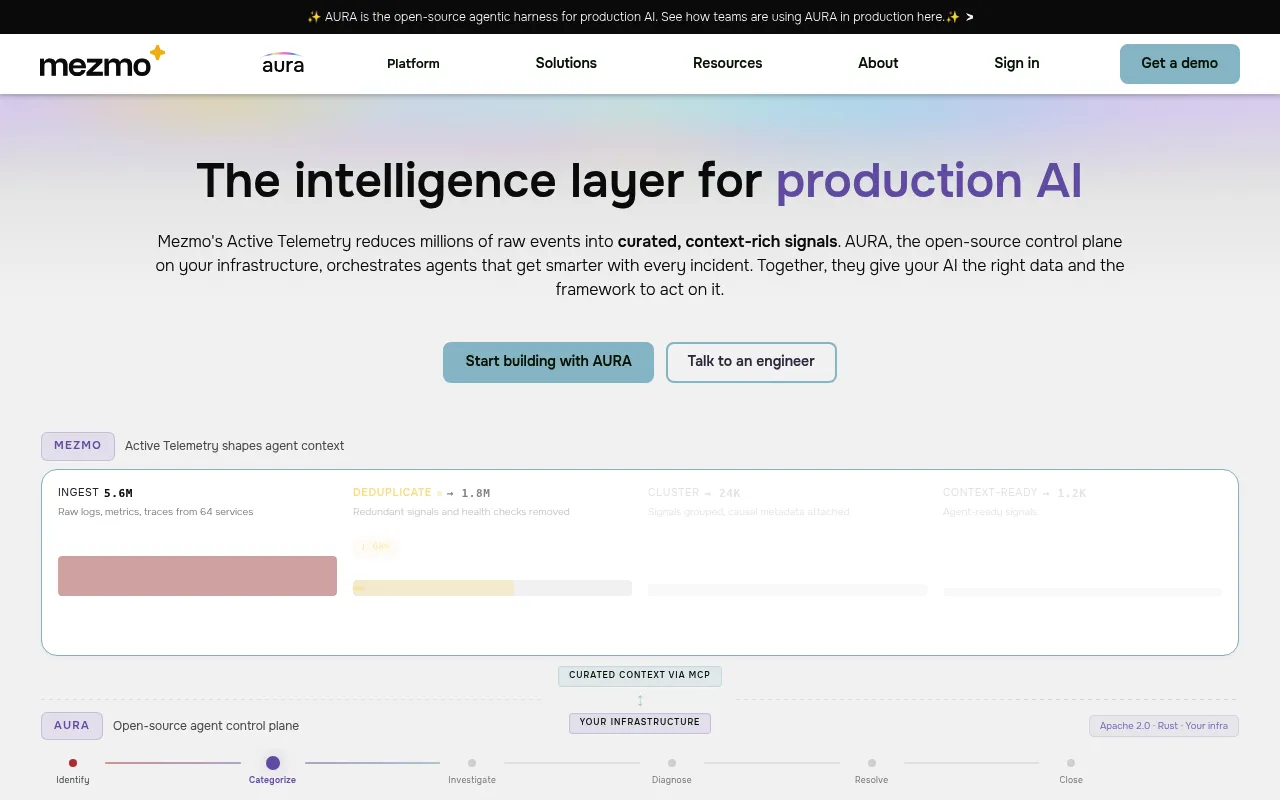
Task: Select the Categorize step marker
Action: pos(273,763)
